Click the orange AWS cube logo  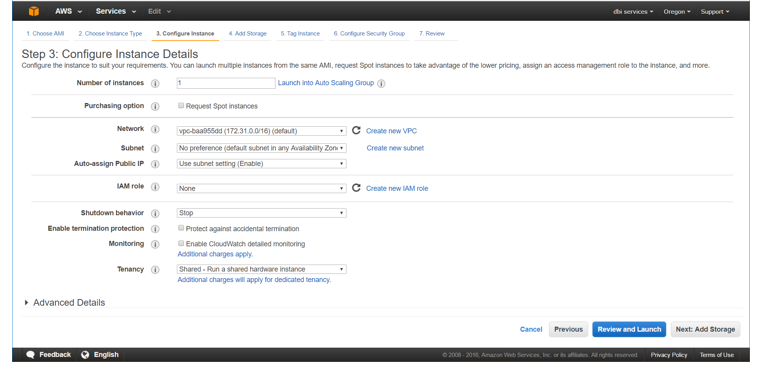(x=33, y=11)
